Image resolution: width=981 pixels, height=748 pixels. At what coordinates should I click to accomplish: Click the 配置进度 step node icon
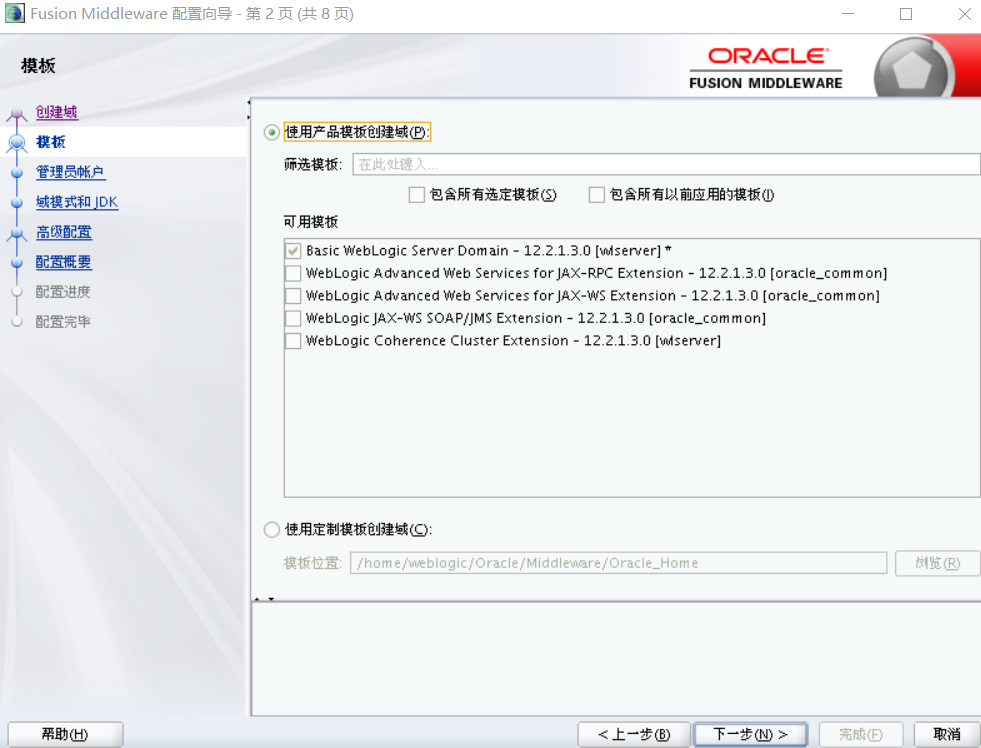click(17, 292)
